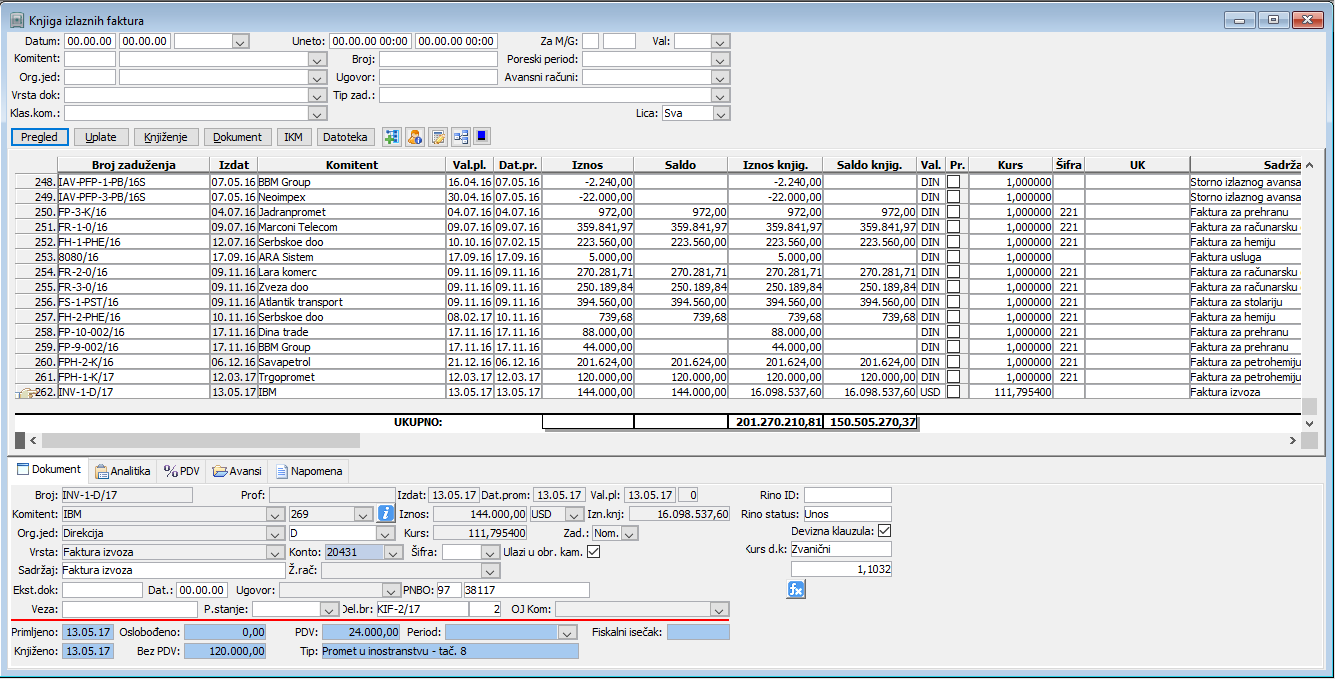Click the IKM button
The image size is (1335, 679).
click(293, 137)
